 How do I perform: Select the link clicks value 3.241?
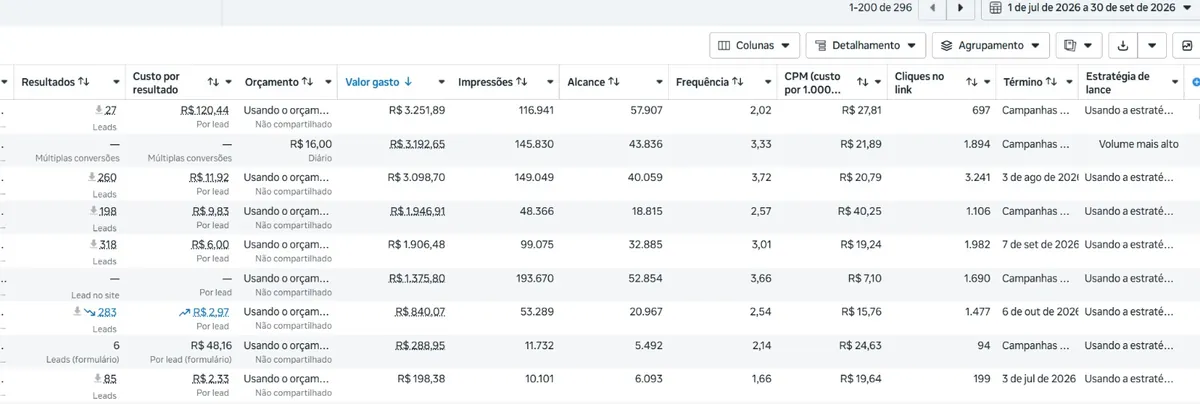pos(977,177)
